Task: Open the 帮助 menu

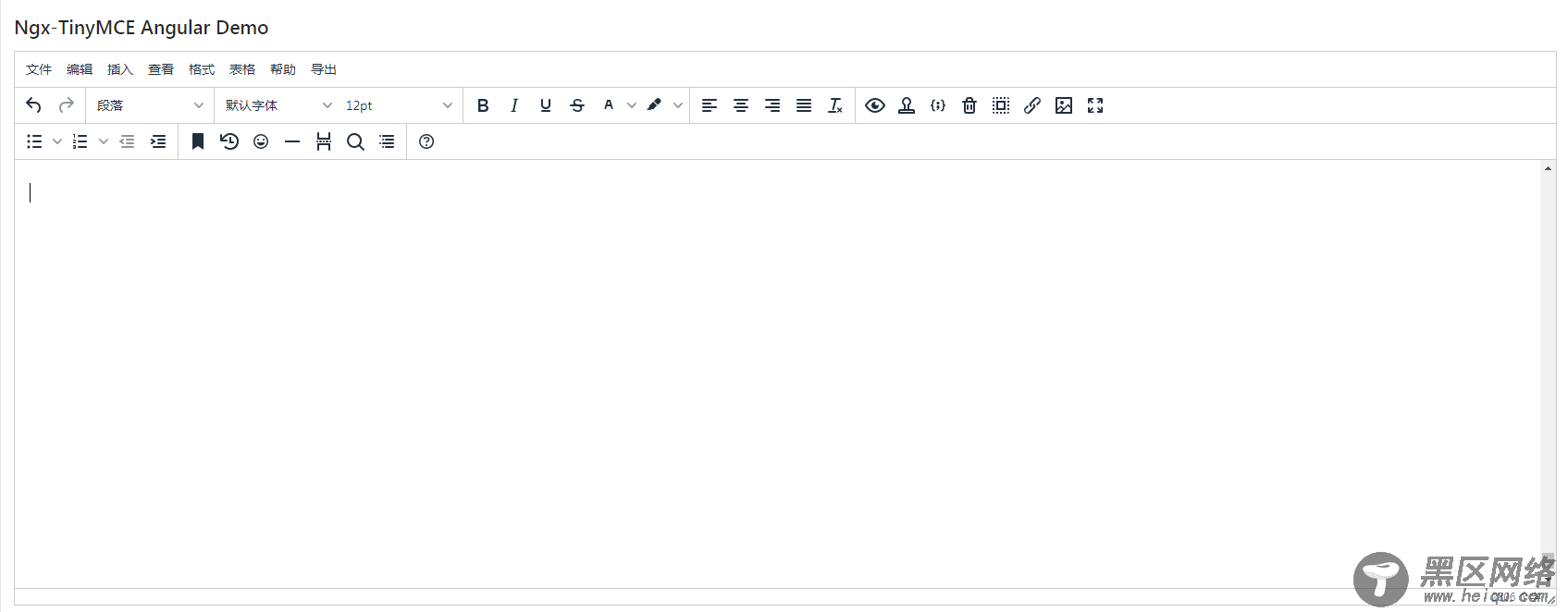Action: pos(283,69)
